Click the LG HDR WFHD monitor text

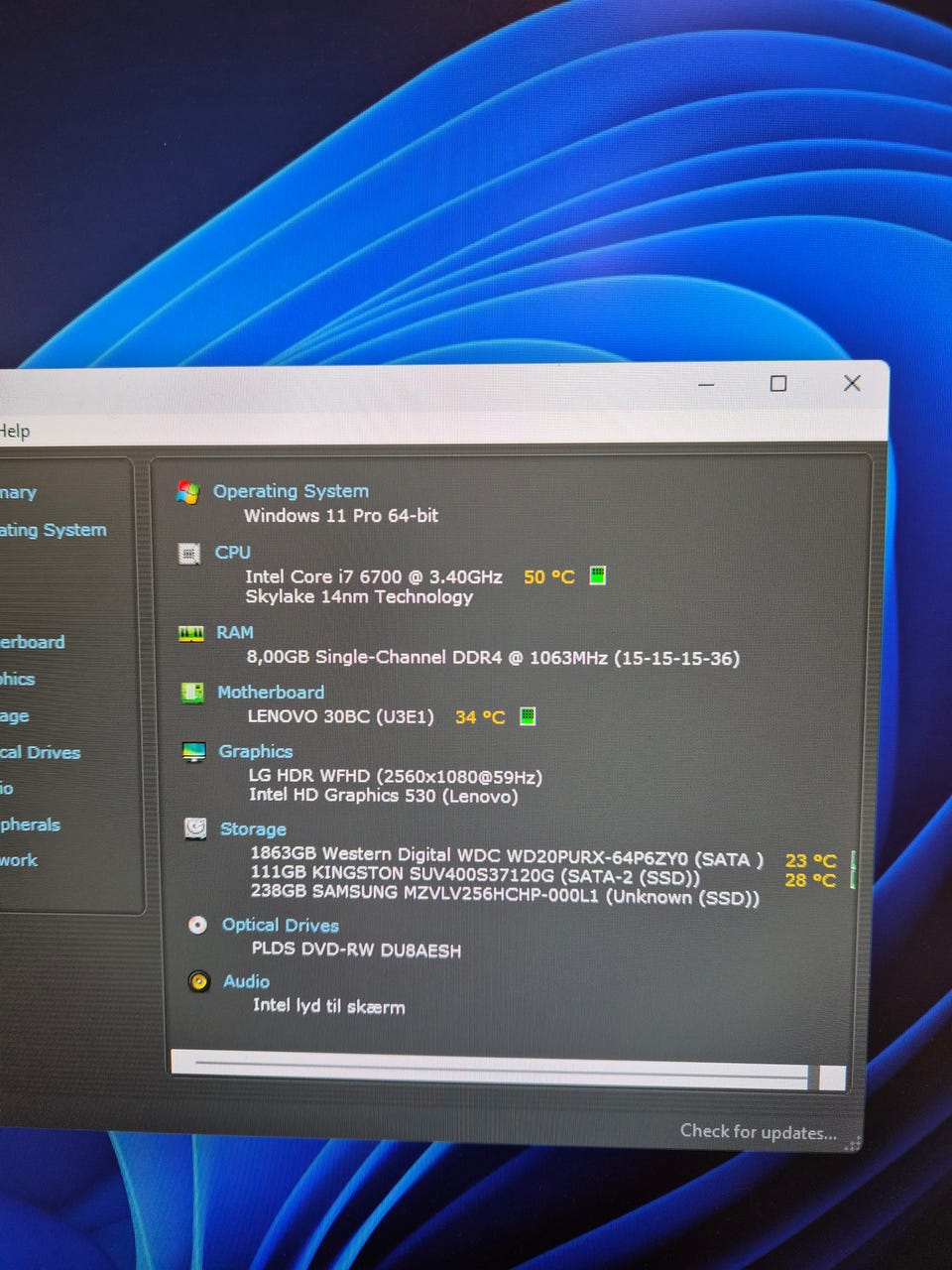[x=396, y=776]
